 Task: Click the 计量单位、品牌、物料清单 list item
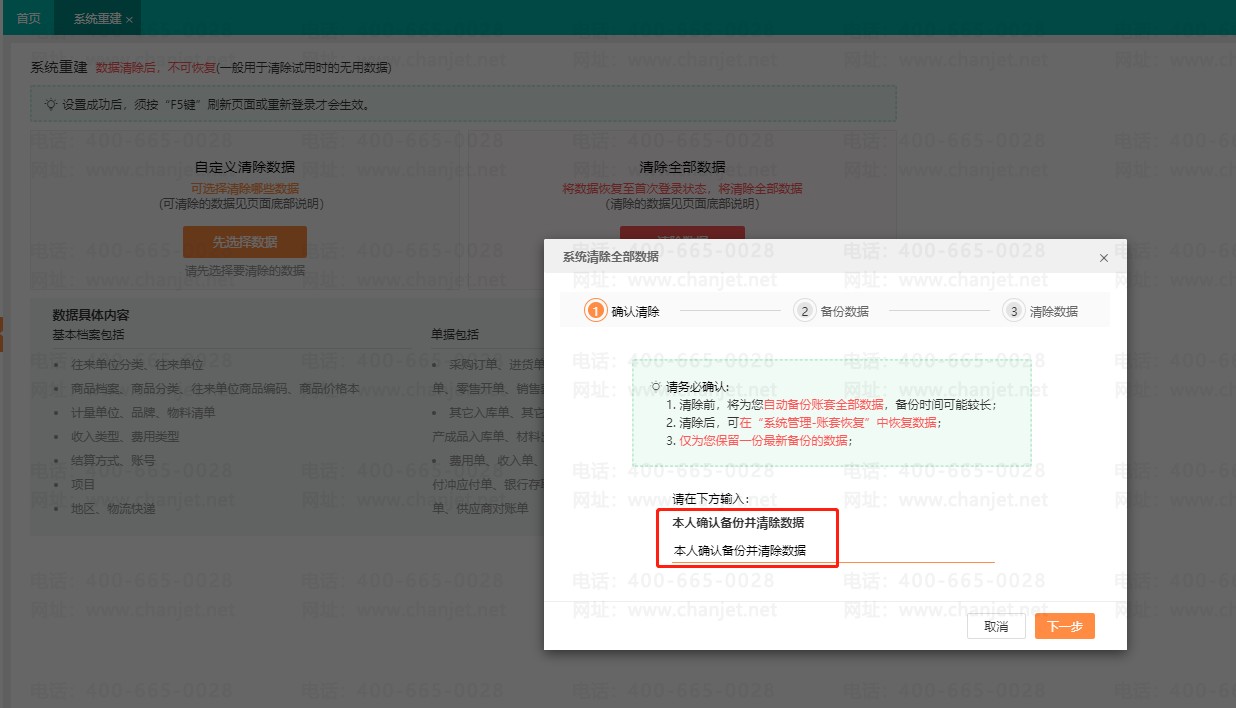(x=143, y=412)
